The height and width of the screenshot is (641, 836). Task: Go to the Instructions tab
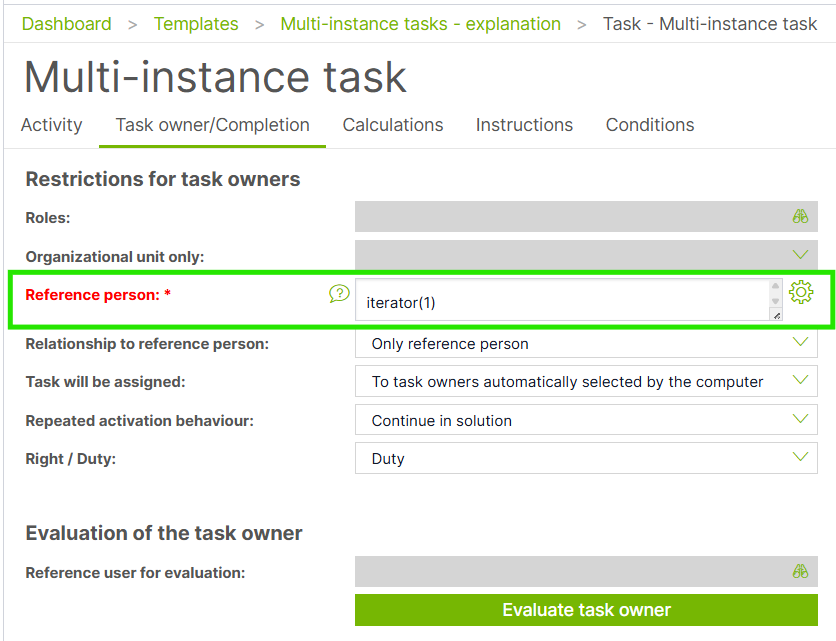click(x=524, y=125)
